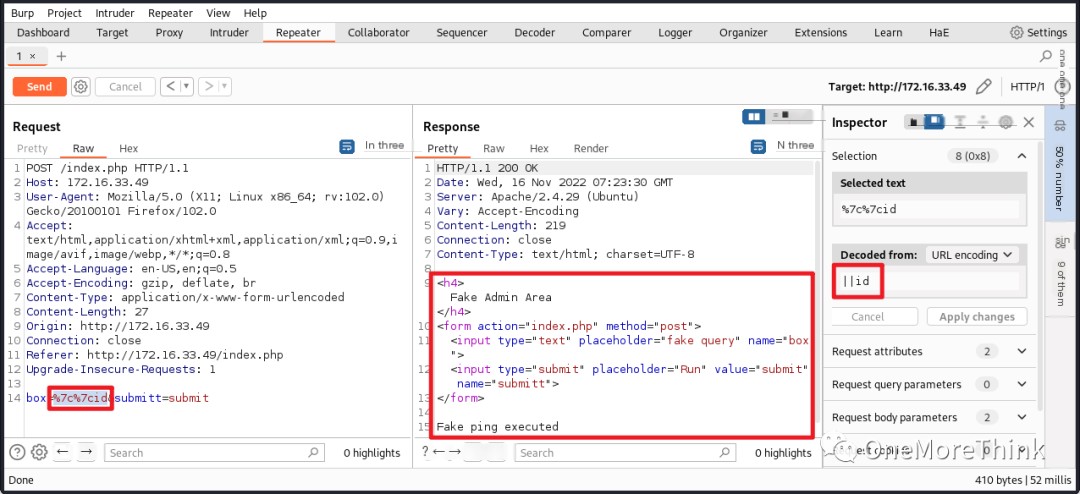
Task: Go to previous request in history
Action: pyautogui.click(x=170, y=86)
